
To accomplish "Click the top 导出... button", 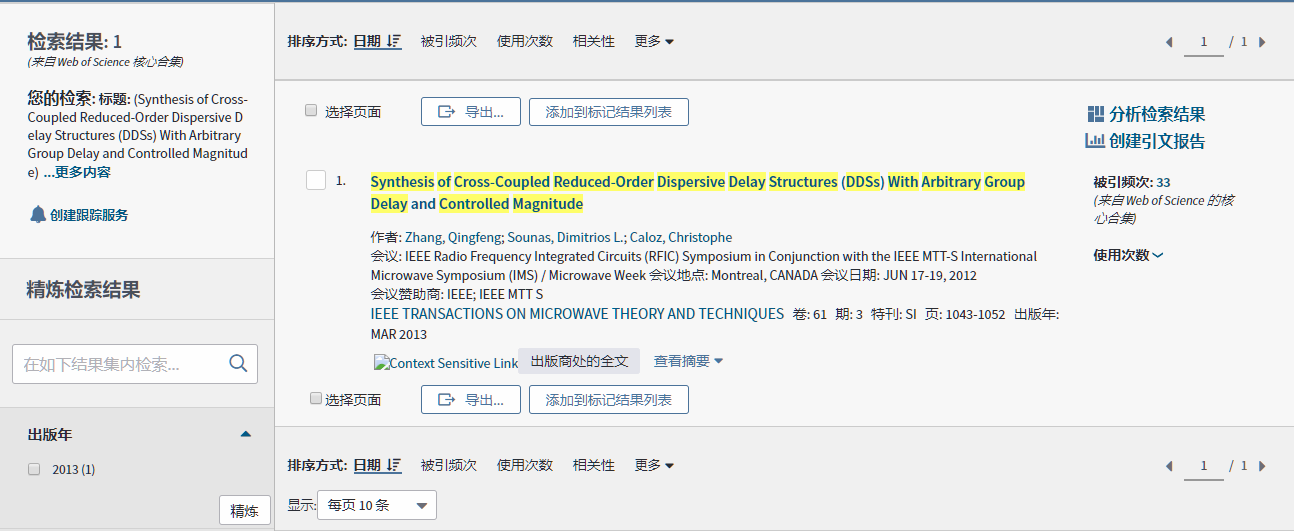I will [470, 112].
